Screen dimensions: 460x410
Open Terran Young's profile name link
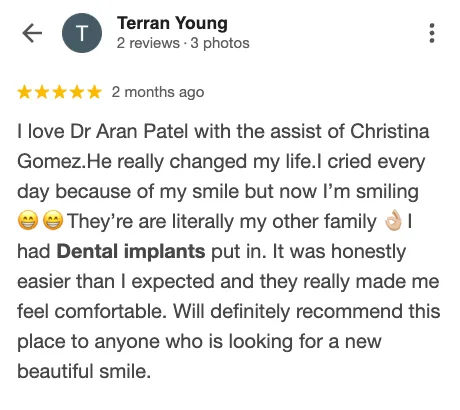point(172,24)
